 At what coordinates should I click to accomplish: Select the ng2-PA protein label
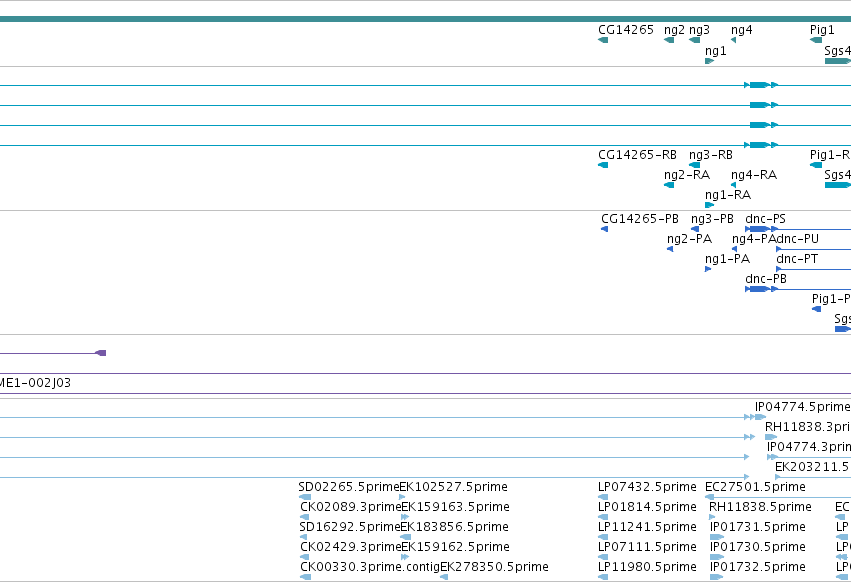[689, 239]
